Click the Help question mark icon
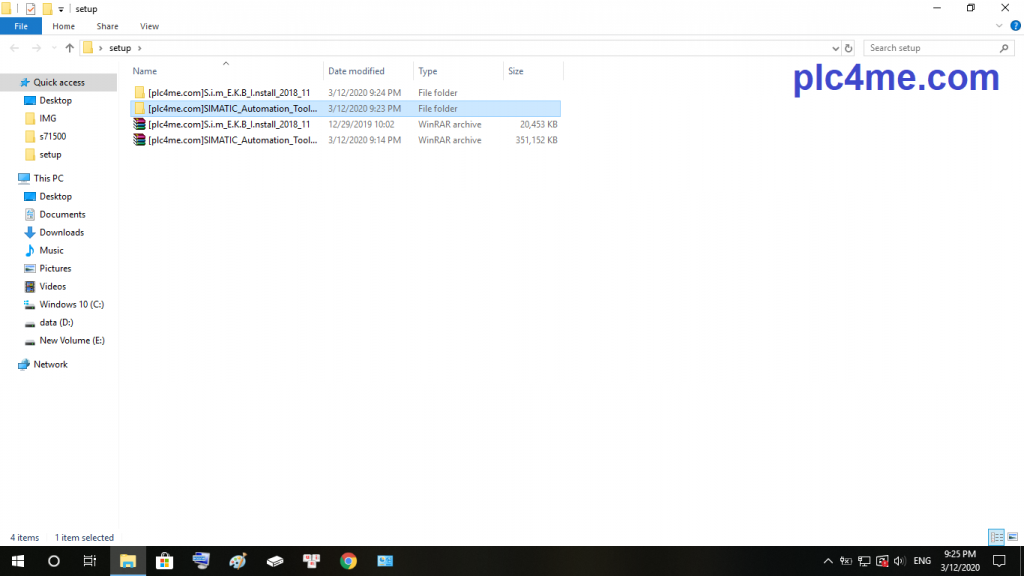1024x576 pixels. pyautogui.click(x=1016, y=26)
